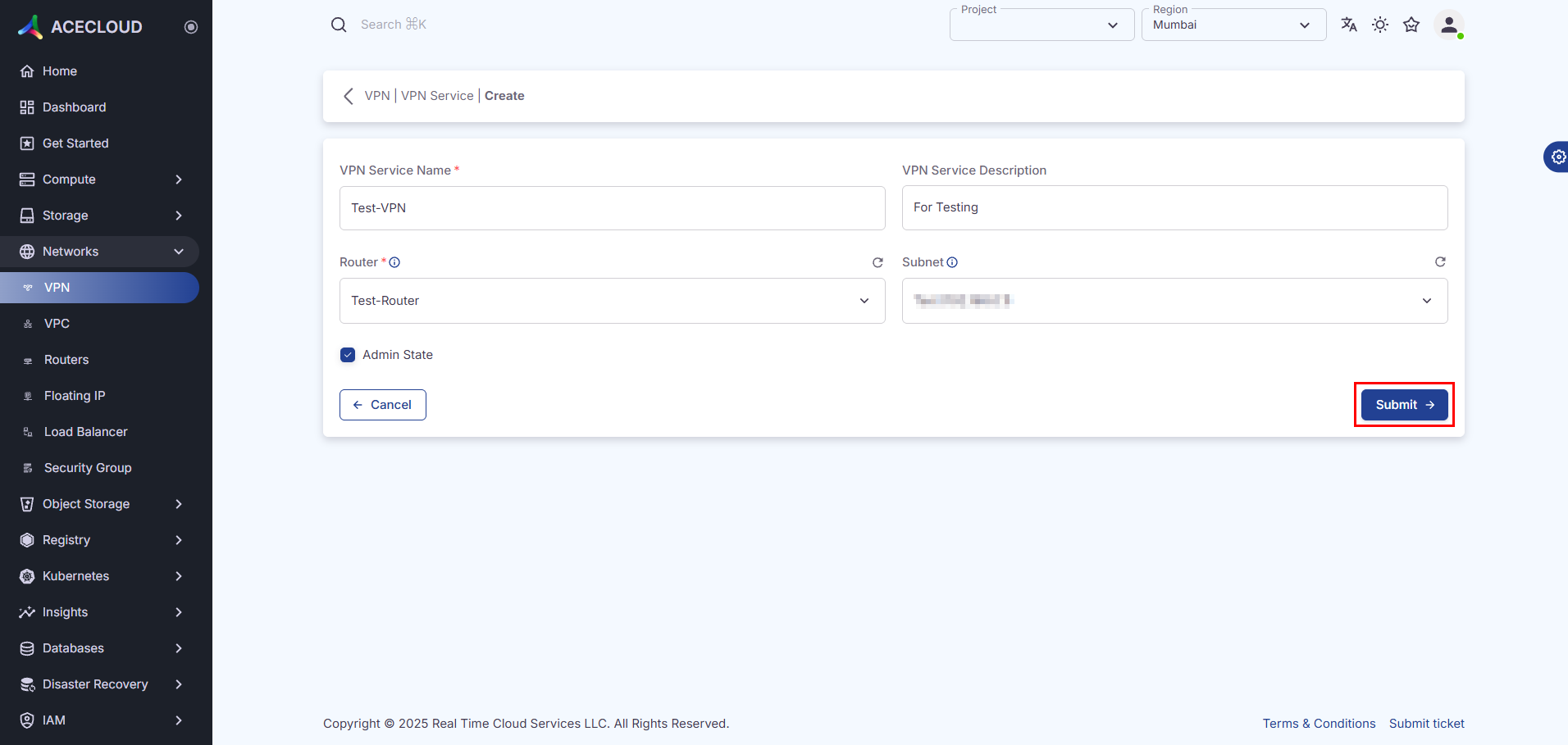Open the Subnet dropdown
Image resolution: width=1568 pixels, height=745 pixels.
tap(1174, 301)
